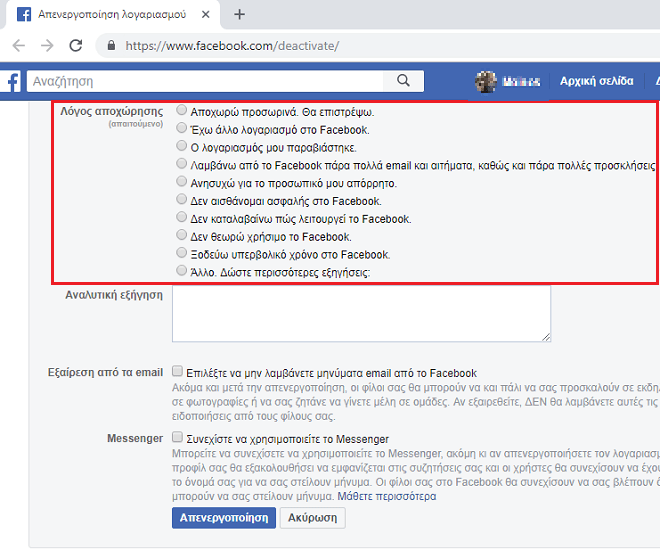660x550 pixels.
Task: Click the browser back arrow
Action: tap(19, 45)
